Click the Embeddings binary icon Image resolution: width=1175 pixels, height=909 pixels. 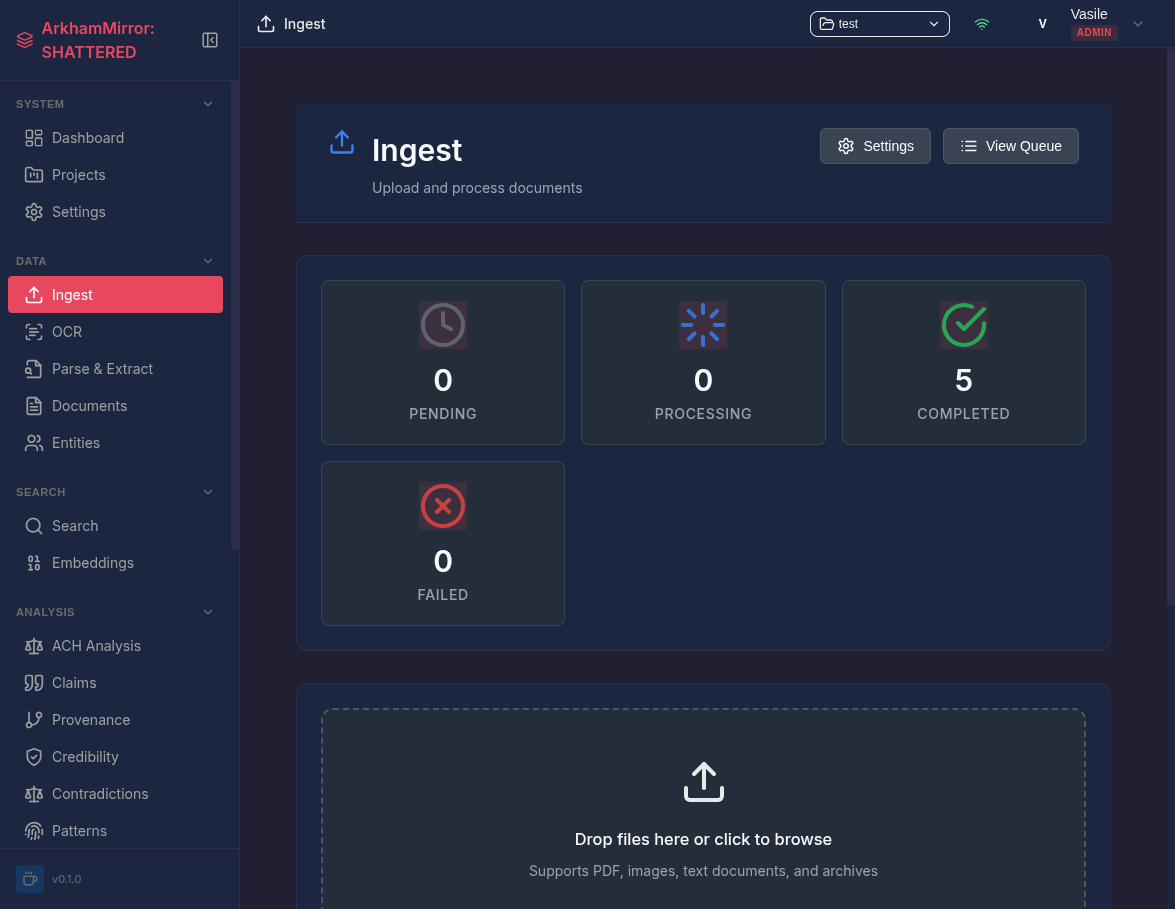pyautogui.click(x=34, y=563)
